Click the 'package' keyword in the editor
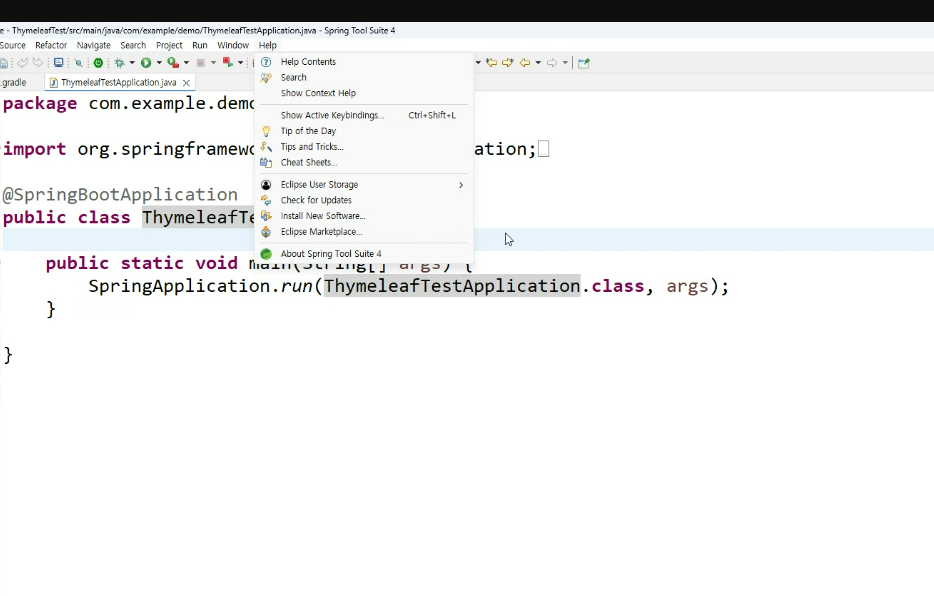 click(x=40, y=104)
